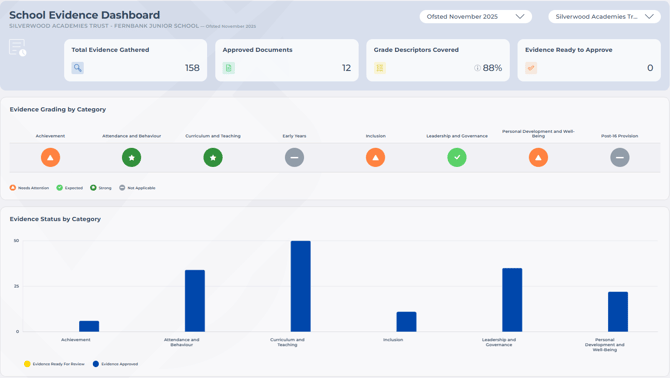Click the info icon beside 88%
The width and height of the screenshot is (670, 378).
coord(477,68)
